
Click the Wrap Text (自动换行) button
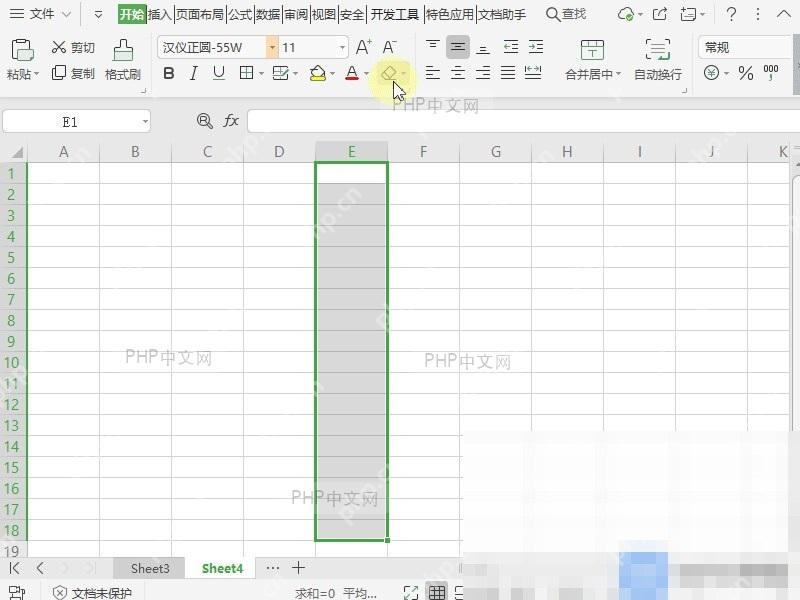coord(658,60)
